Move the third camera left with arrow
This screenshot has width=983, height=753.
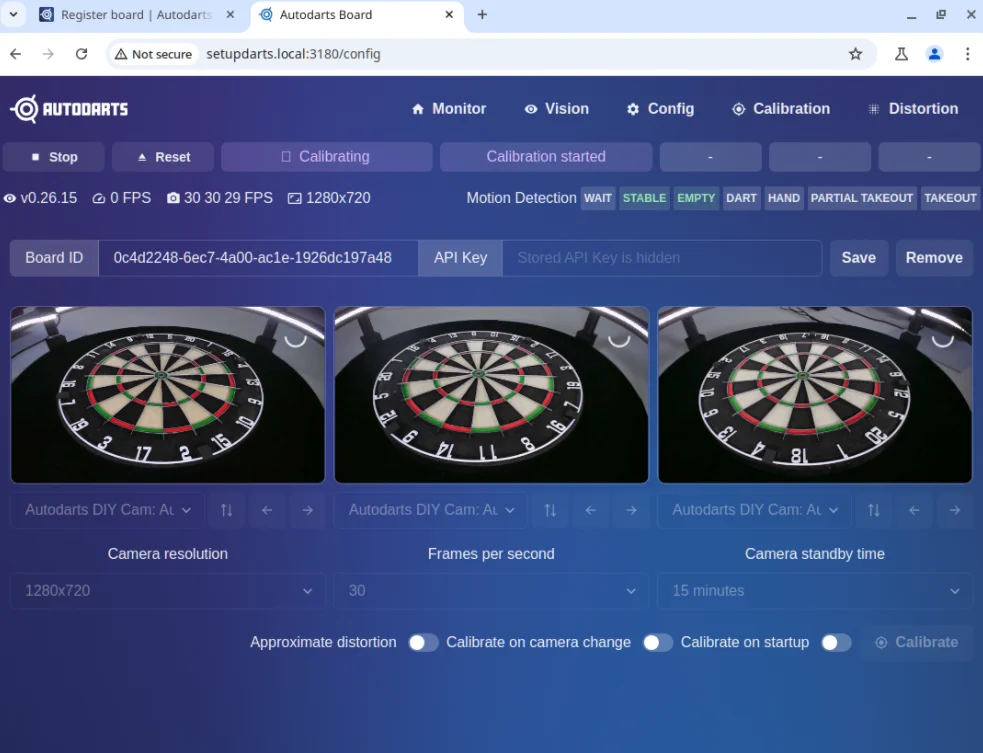pos(914,510)
